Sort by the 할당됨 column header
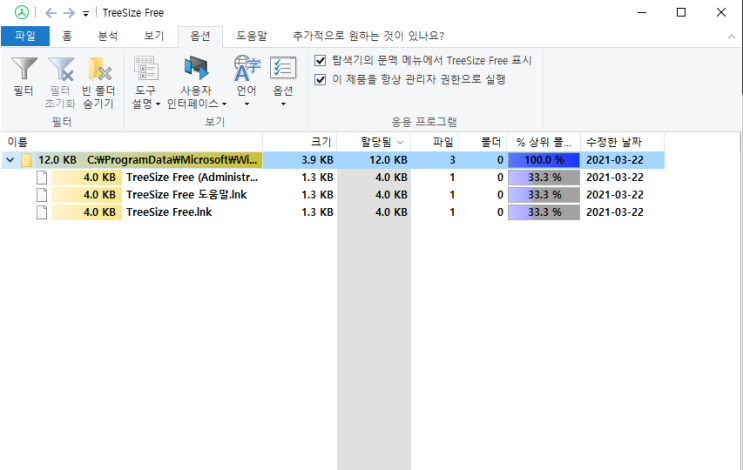 tap(374, 142)
